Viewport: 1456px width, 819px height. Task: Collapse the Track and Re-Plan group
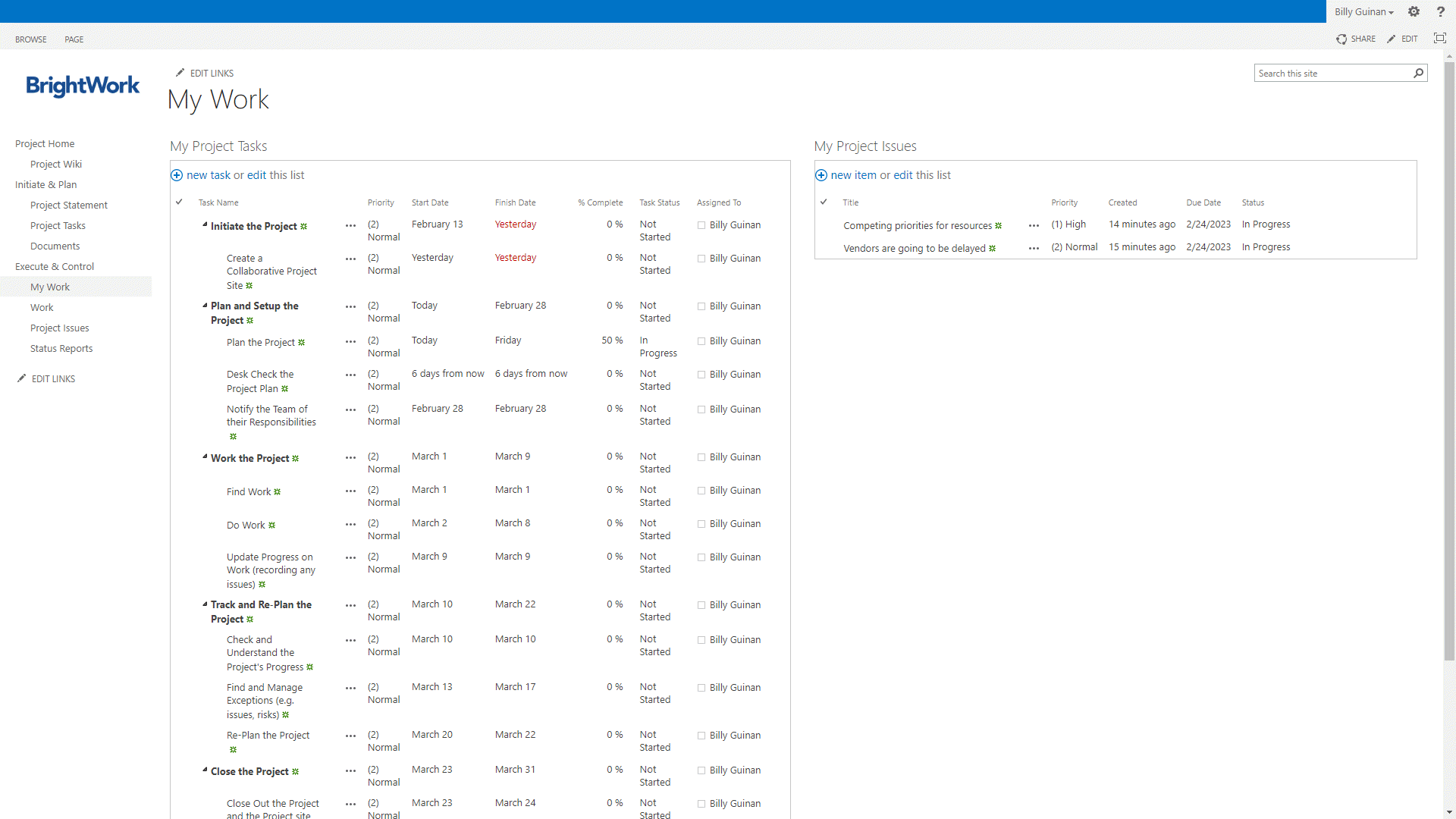(x=205, y=604)
